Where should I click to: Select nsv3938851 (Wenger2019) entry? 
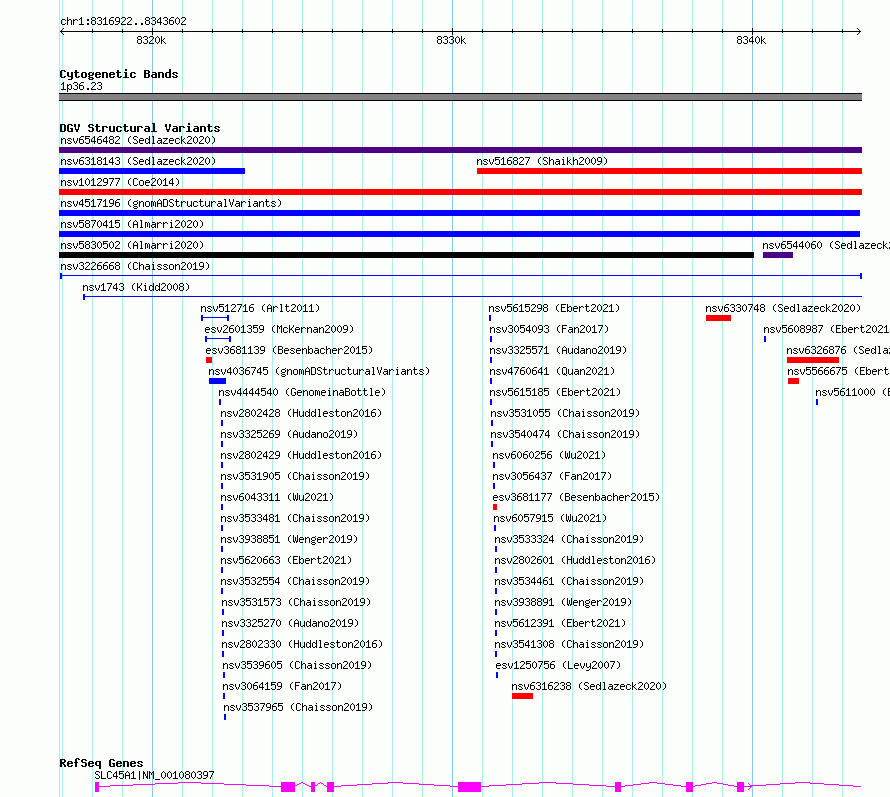point(289,539)
